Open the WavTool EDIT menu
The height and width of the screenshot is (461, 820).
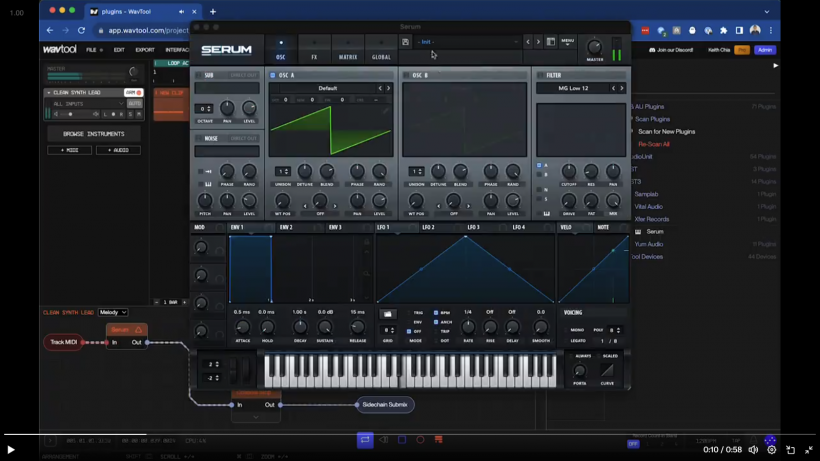click(x=119, y=50)
